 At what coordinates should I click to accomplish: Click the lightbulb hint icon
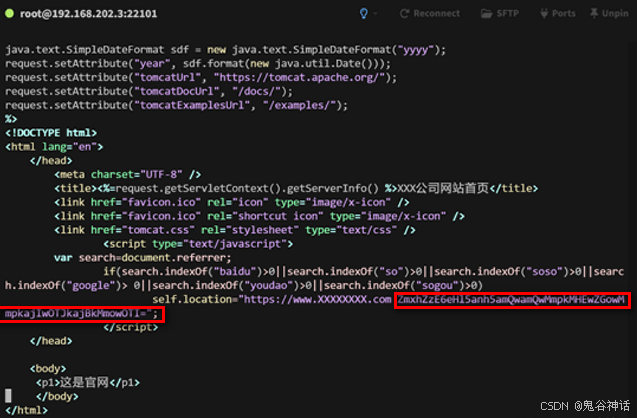point(364,13)
